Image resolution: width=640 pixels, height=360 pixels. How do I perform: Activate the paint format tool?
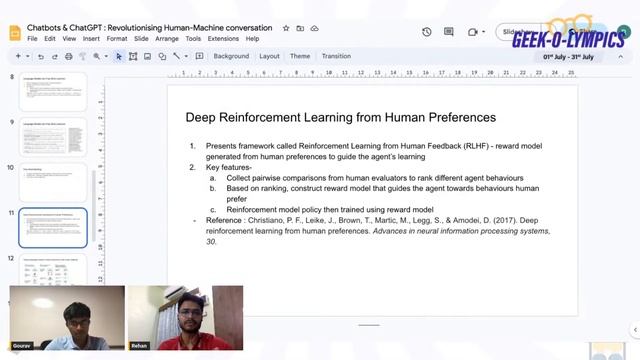click(82, 56)
